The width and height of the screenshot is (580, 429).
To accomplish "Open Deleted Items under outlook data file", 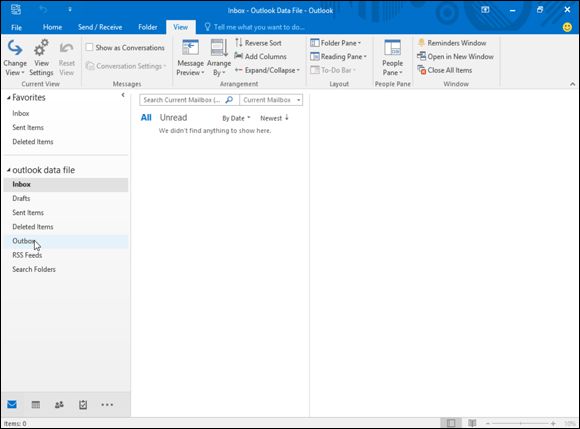I will click(x=66, y=227).
